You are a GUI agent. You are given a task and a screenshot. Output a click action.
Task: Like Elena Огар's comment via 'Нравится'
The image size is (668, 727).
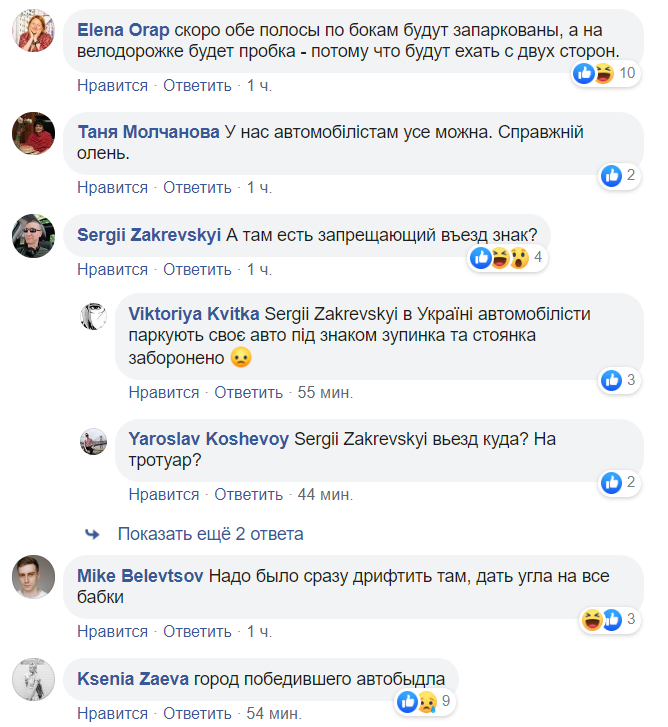(112, 85)
